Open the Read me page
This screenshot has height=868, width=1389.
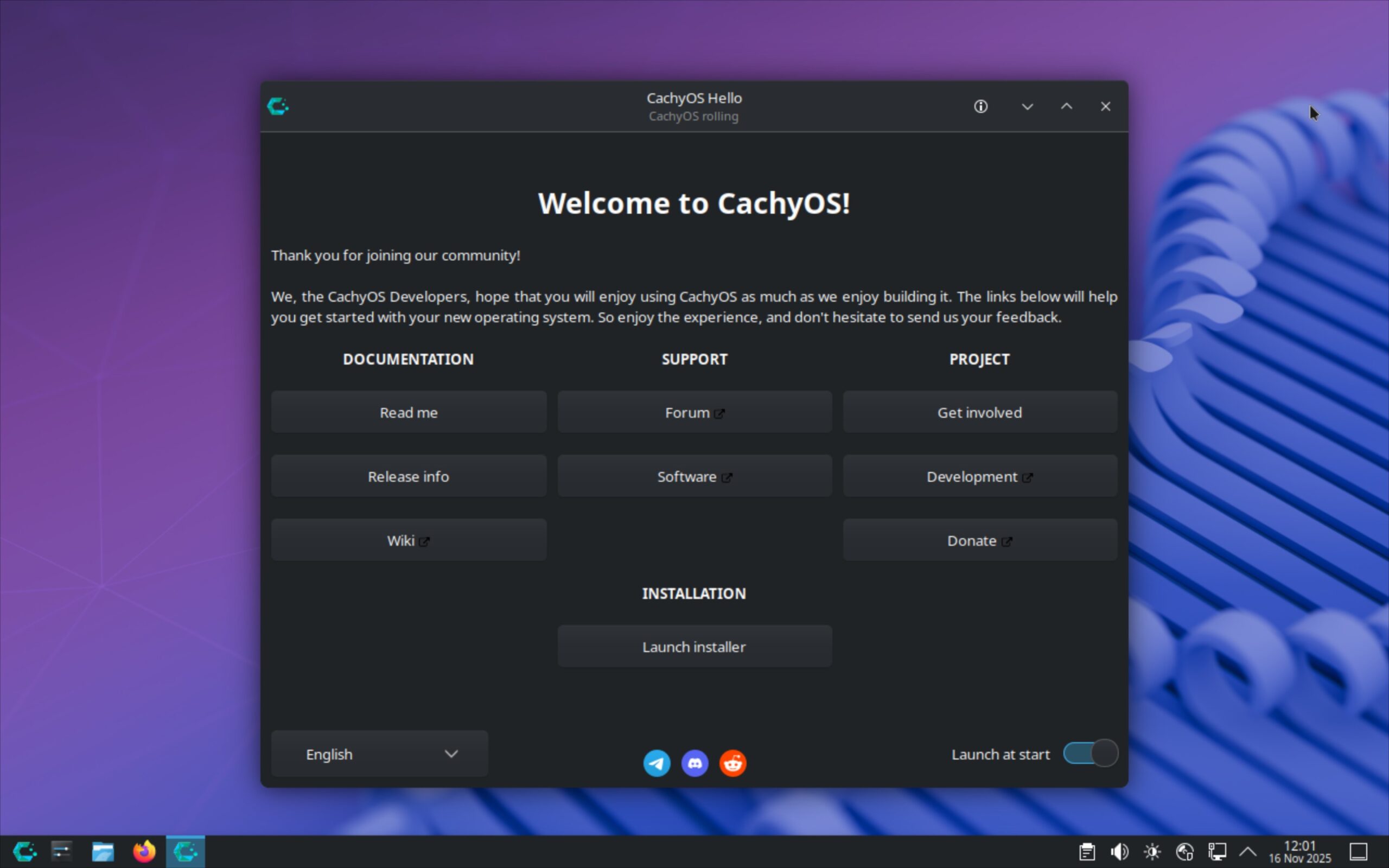click(408, 412)
